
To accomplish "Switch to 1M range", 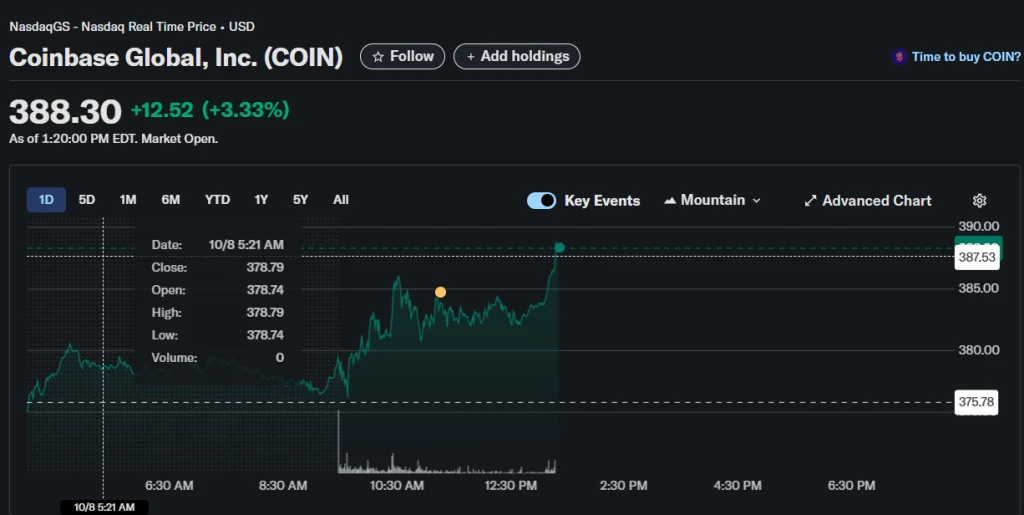I will click(x=128, y=200).
